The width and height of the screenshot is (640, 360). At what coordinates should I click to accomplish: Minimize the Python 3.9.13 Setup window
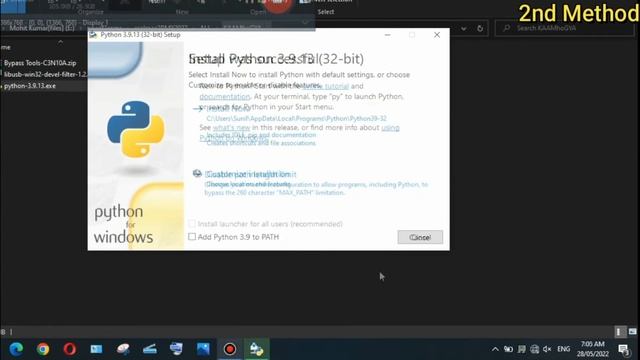[x=387, y=35]
